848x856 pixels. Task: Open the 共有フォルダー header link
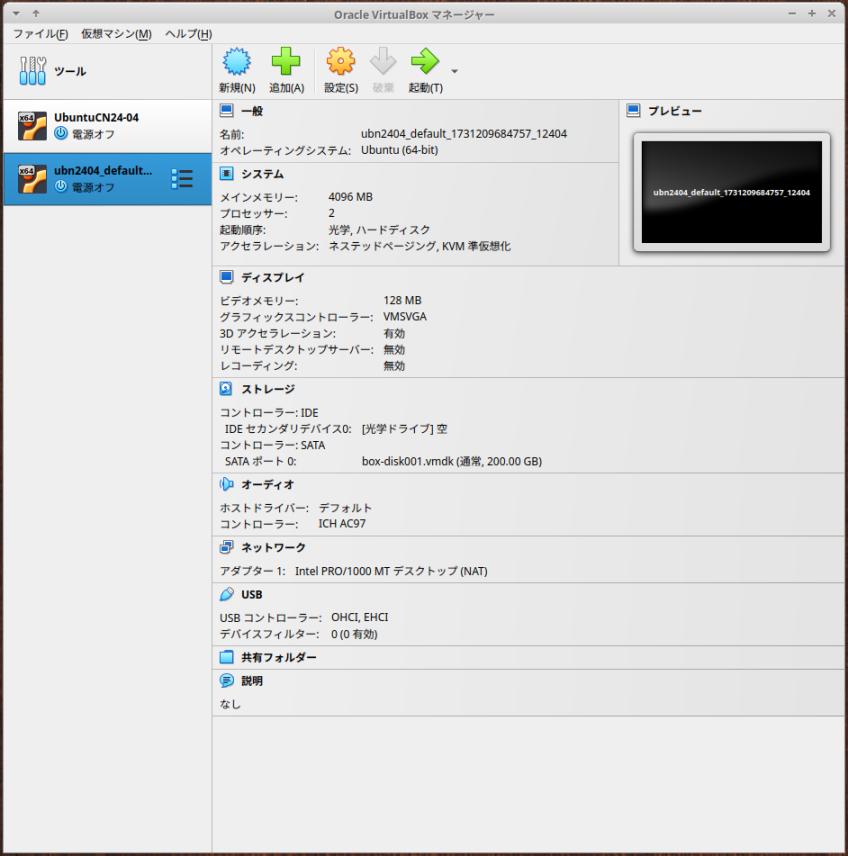(278, 657)
